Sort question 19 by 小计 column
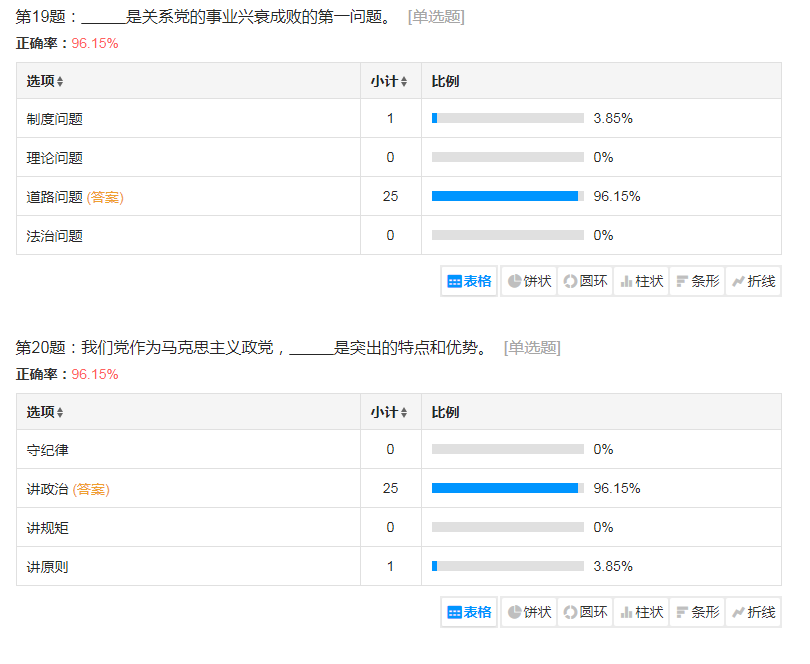Screen dimensions: 810x664 [389, 81]
